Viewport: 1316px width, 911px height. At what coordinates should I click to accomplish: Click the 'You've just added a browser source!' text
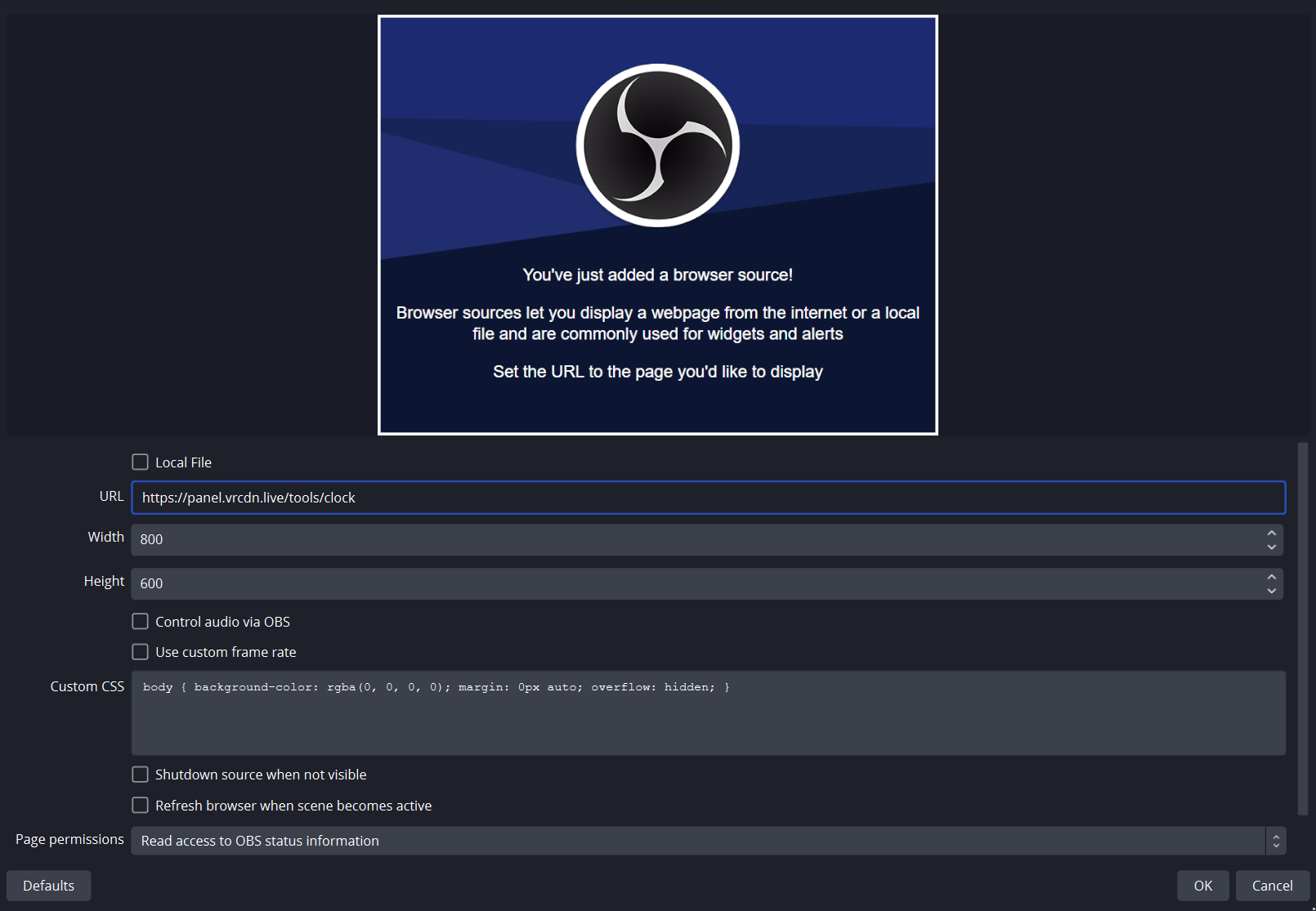point(658,275)
